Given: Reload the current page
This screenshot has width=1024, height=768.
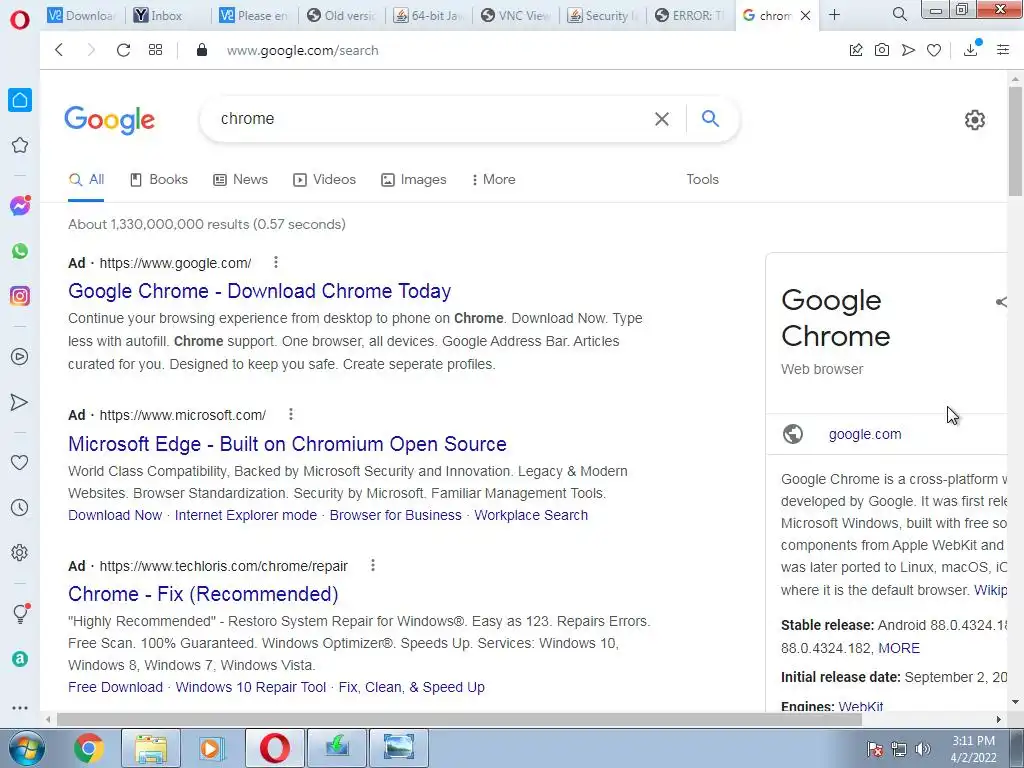Looking at the screenshot, I should 123,50.
